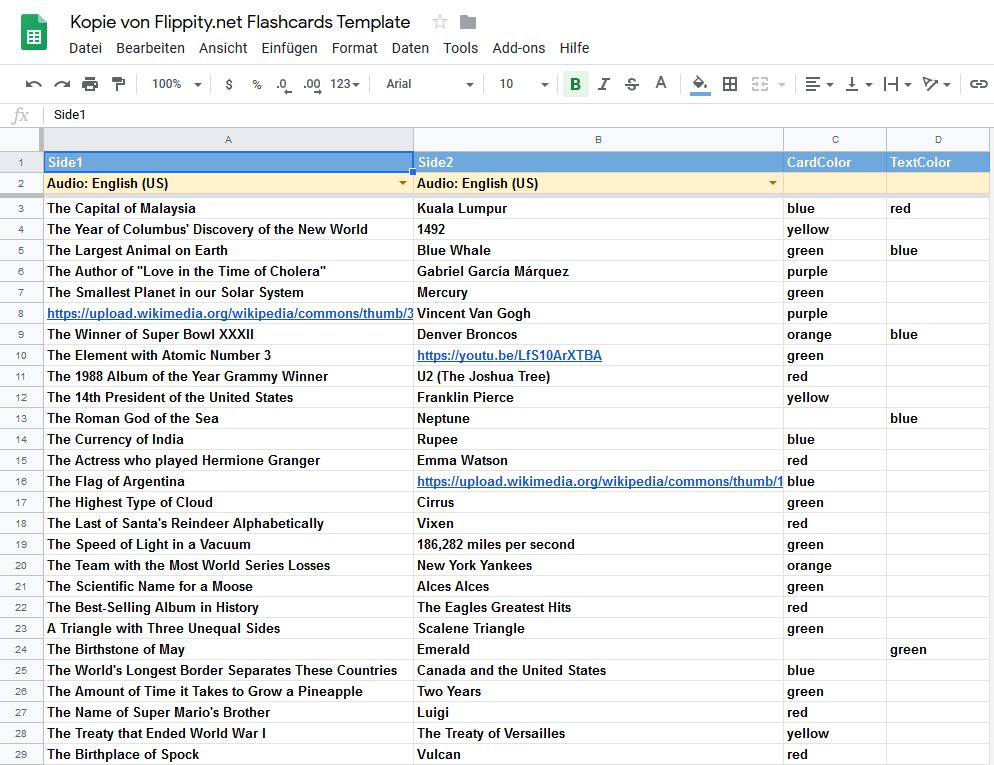
Task: Open the font size 10 dropdown
Action: [x=523, y=84]
